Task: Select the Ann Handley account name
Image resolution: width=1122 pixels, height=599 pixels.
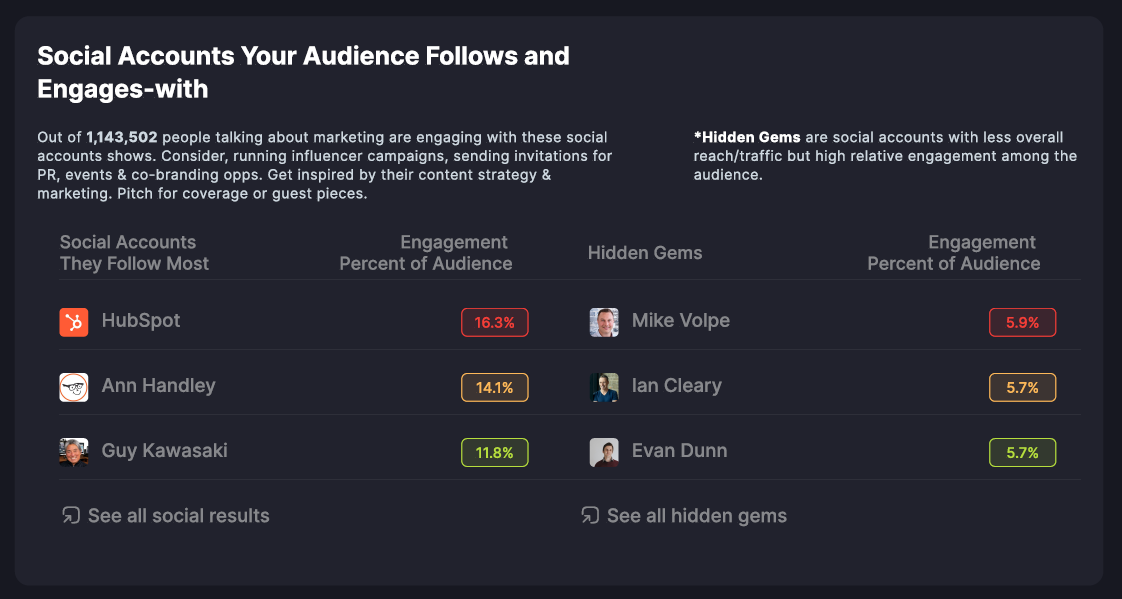Action: [x=158, y=386]
